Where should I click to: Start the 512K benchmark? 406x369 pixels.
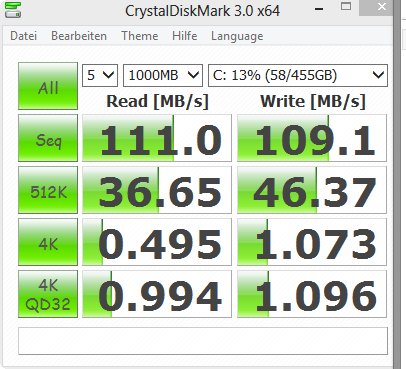(48, 190)
